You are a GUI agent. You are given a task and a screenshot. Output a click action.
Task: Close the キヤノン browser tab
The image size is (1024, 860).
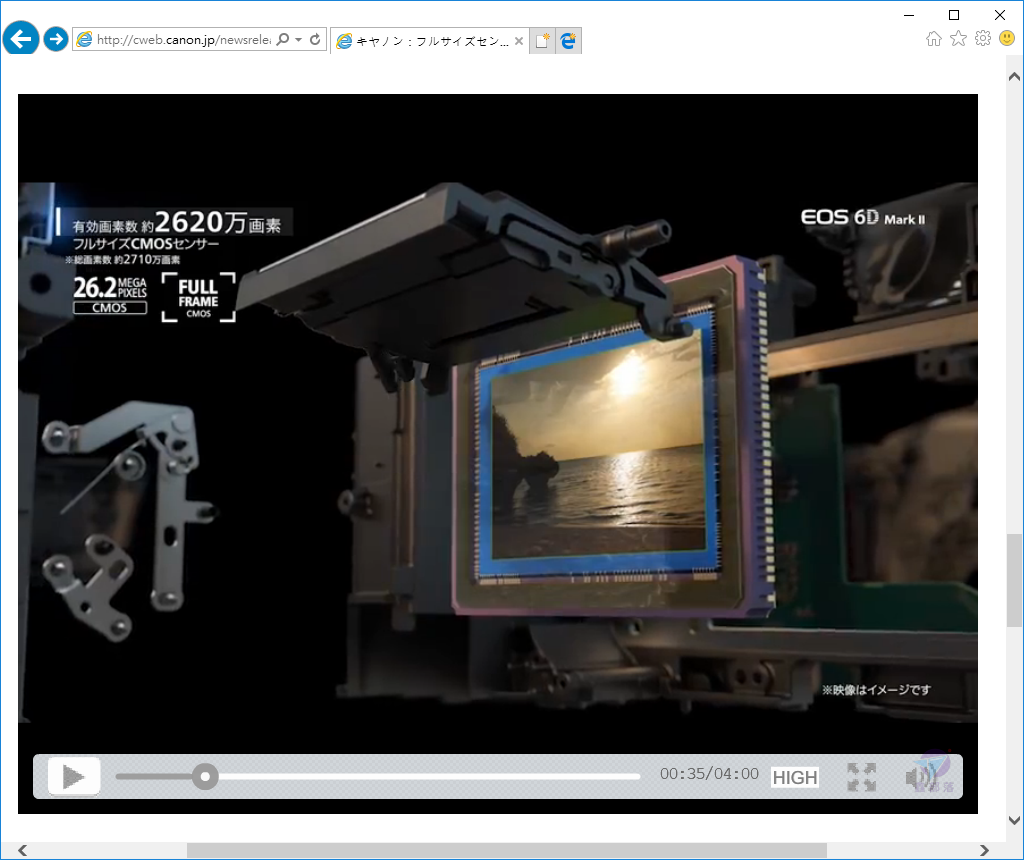519,40
